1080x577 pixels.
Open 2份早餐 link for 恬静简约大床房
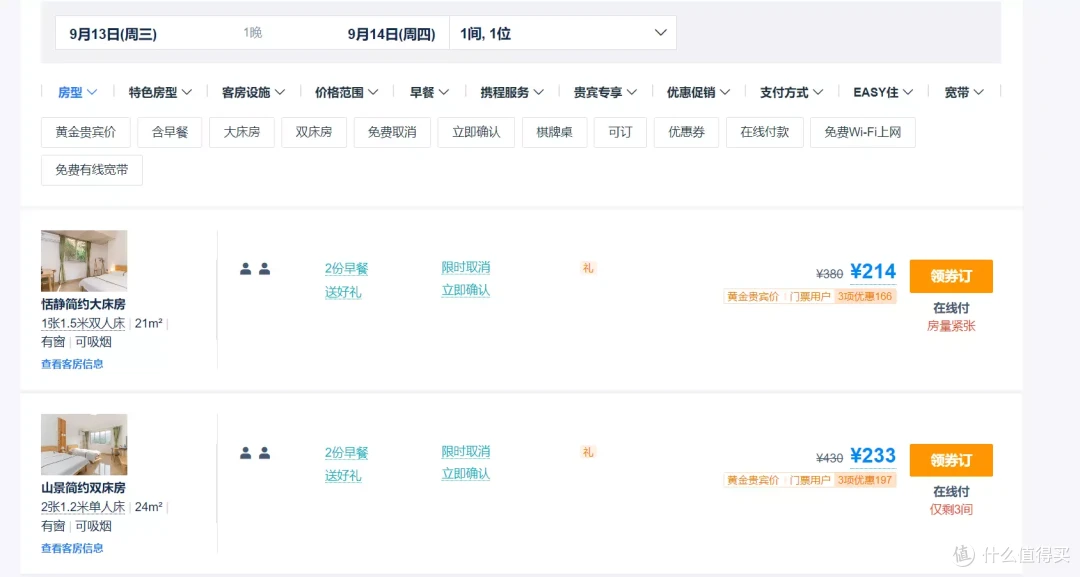tap(346, 269)
